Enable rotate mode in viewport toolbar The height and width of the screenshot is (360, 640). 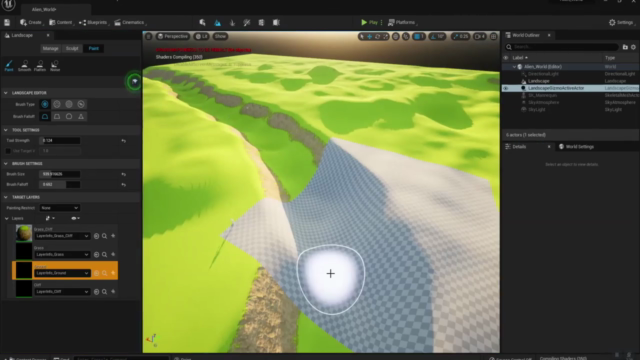(x=378, y=37)
